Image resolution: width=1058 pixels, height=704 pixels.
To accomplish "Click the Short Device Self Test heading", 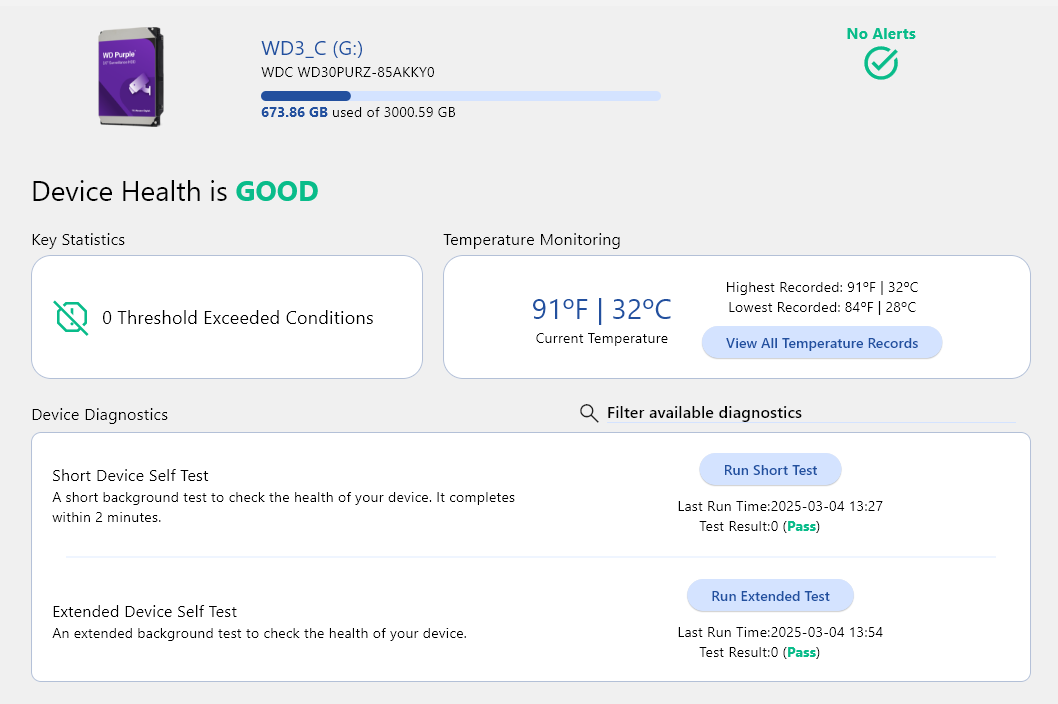I will pos(130,475).
